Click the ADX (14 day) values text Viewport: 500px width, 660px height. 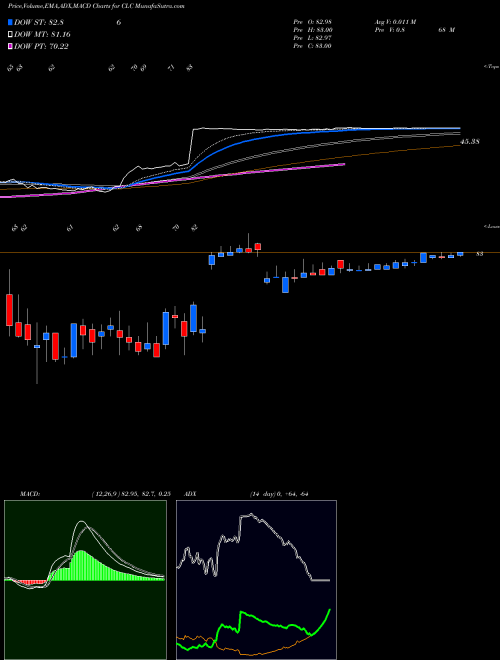[x=279, y=494]
